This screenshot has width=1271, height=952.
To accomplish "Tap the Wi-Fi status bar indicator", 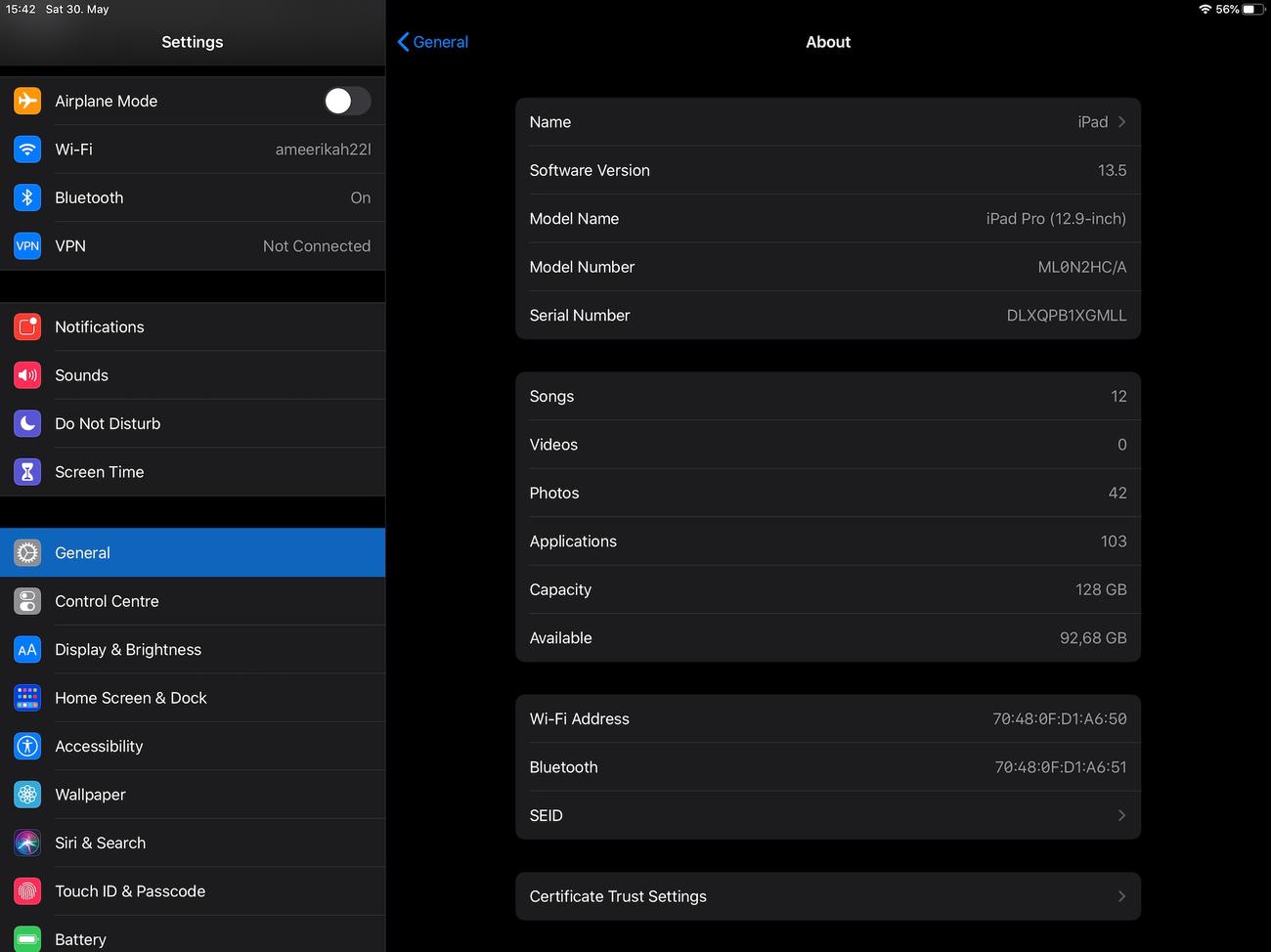I will [1205, 9].
